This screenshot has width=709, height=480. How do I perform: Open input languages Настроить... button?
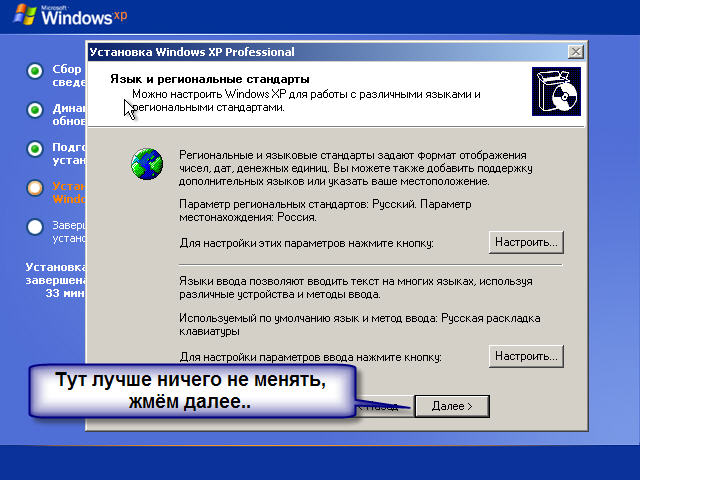point(526,356)
